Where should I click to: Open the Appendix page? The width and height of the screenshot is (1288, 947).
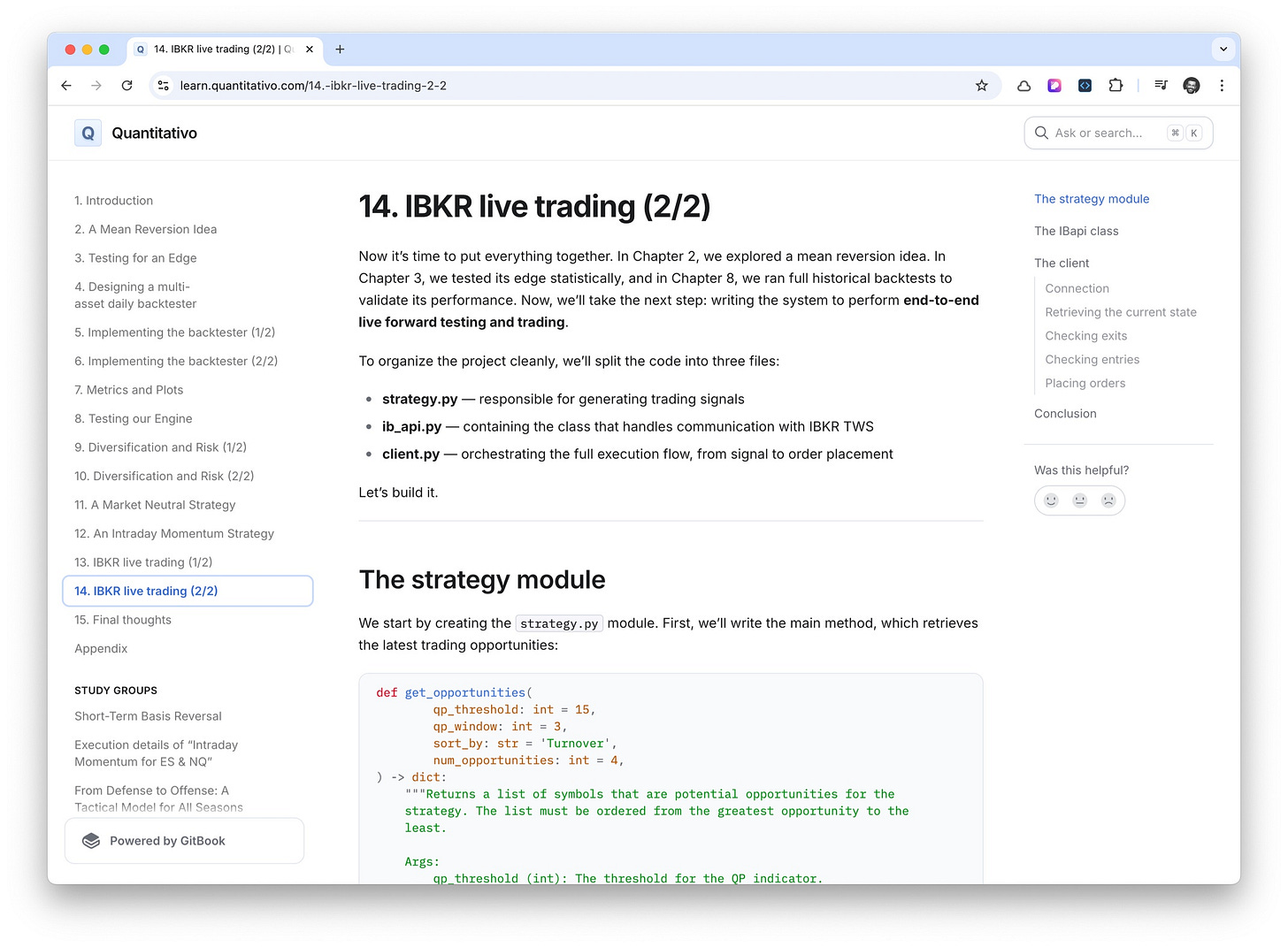[x=101, y=648]
